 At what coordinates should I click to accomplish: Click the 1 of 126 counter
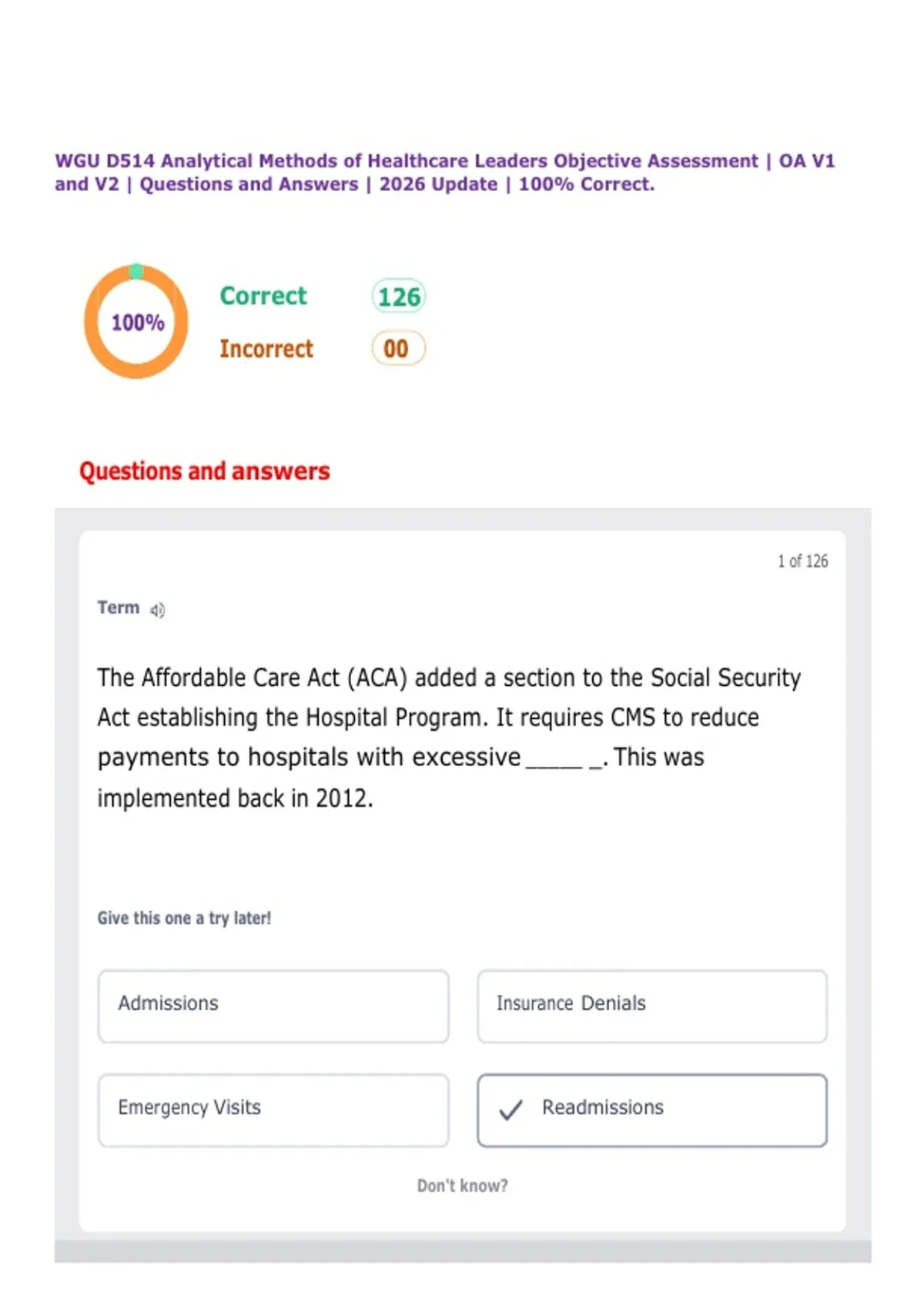coord(802,561)
